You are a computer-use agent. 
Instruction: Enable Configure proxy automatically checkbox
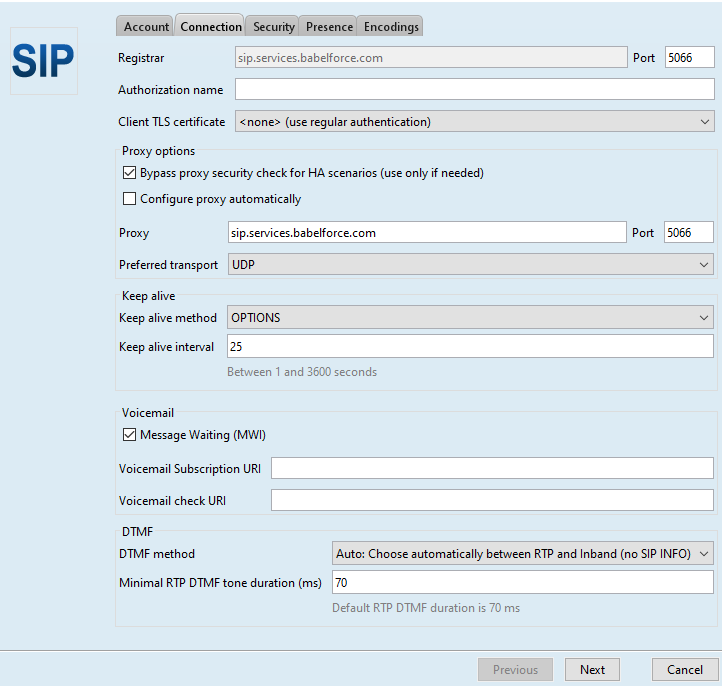click(129, 198)
